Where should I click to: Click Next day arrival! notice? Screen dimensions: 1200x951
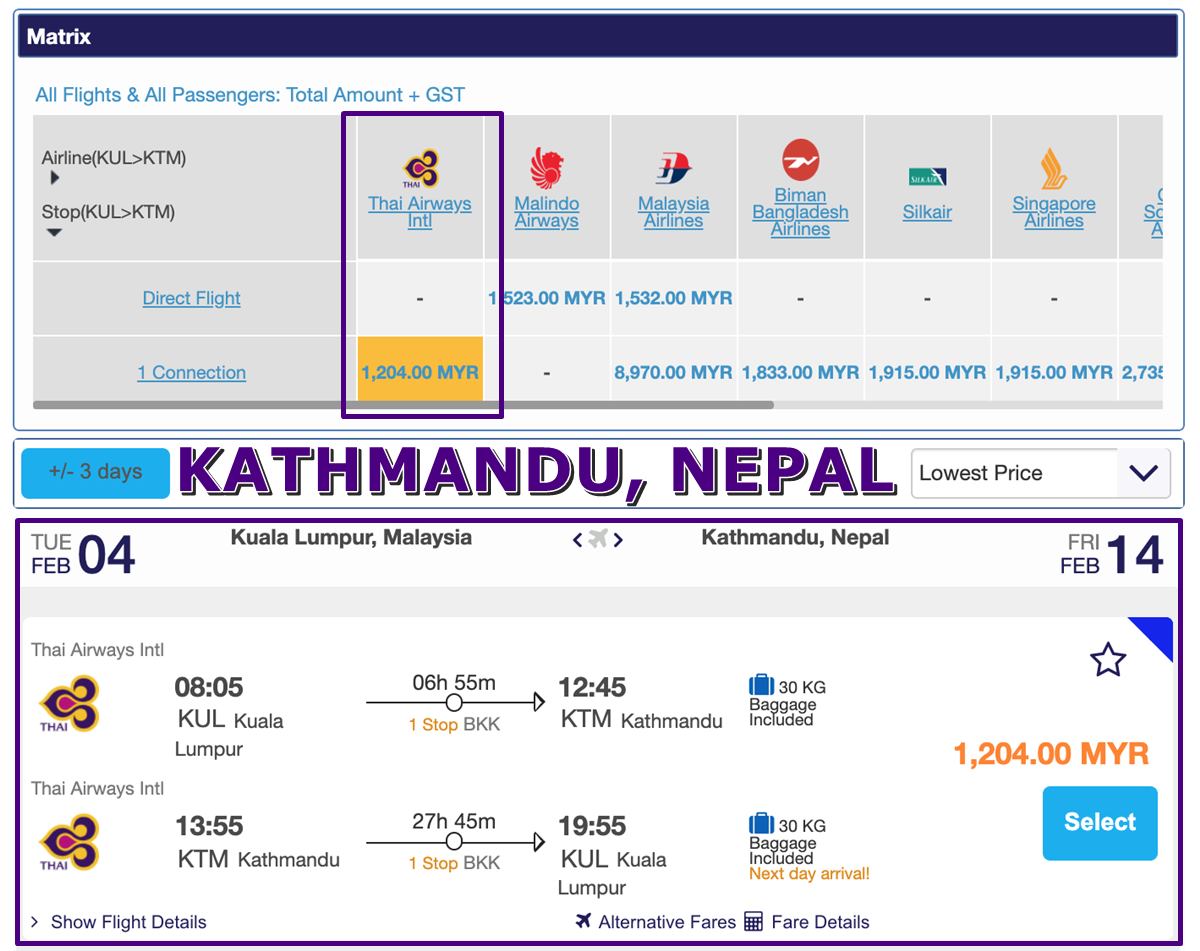coord(809,874)
